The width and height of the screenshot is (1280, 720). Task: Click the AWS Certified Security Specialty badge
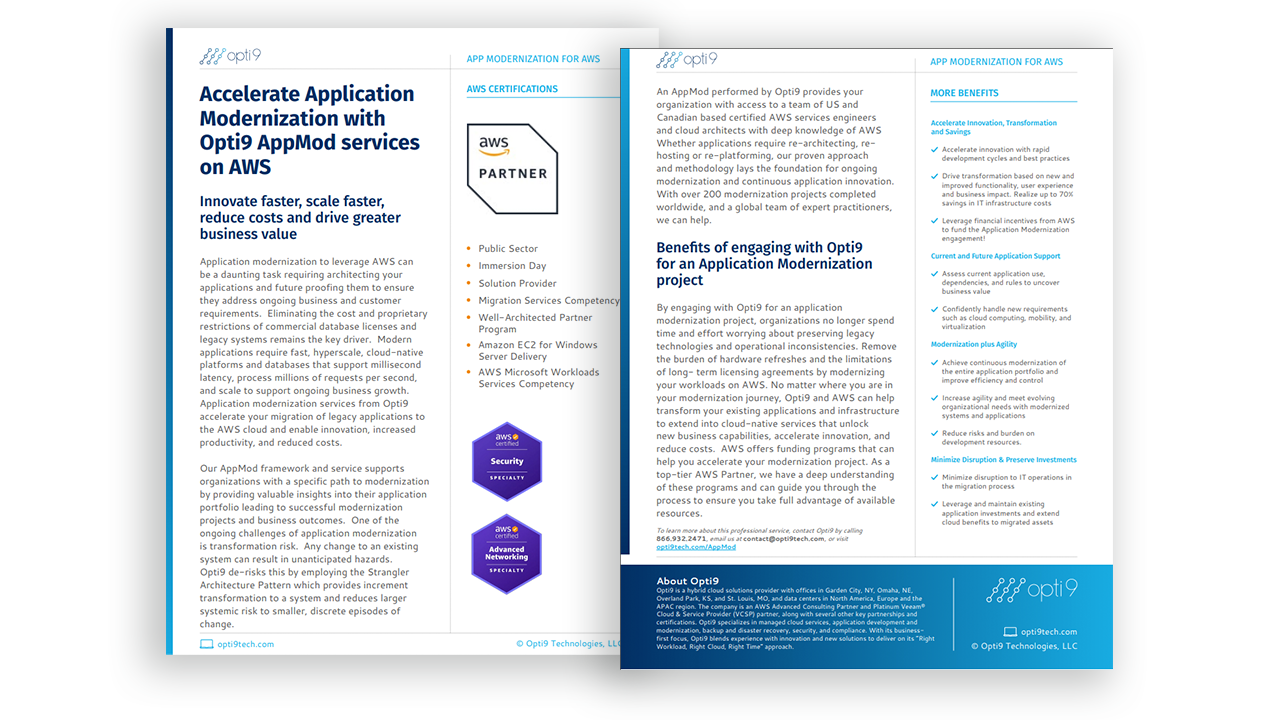click(x=507, y=461)
